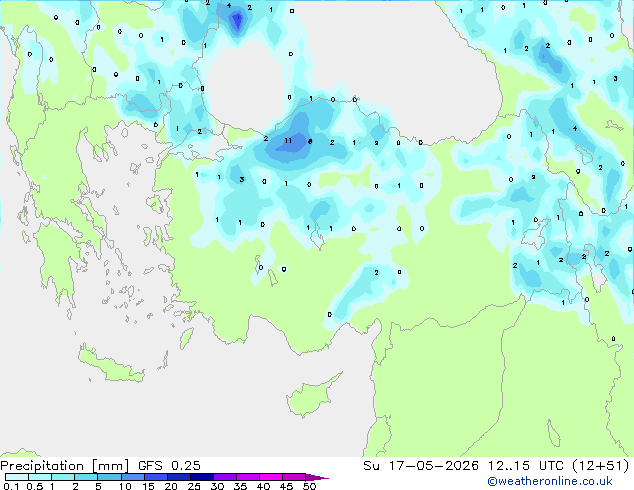Image resolution: width=634 pixels, height=490 pixels.
Task: Click the legend tick label '15'
Action: [148, 486]
